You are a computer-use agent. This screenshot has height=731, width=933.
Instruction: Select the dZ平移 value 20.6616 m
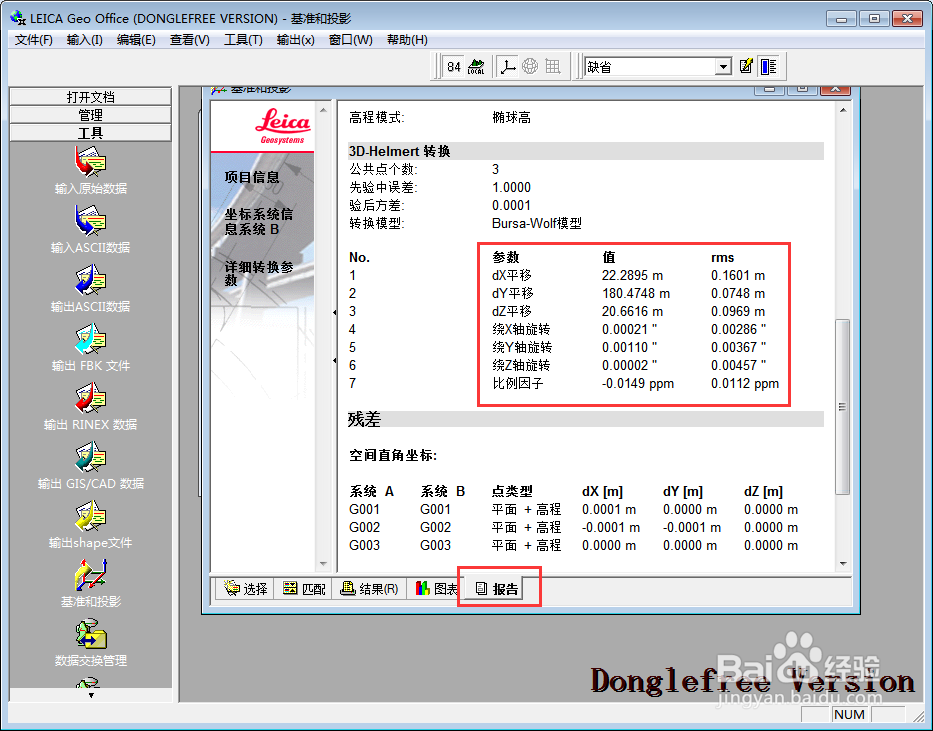632,311
